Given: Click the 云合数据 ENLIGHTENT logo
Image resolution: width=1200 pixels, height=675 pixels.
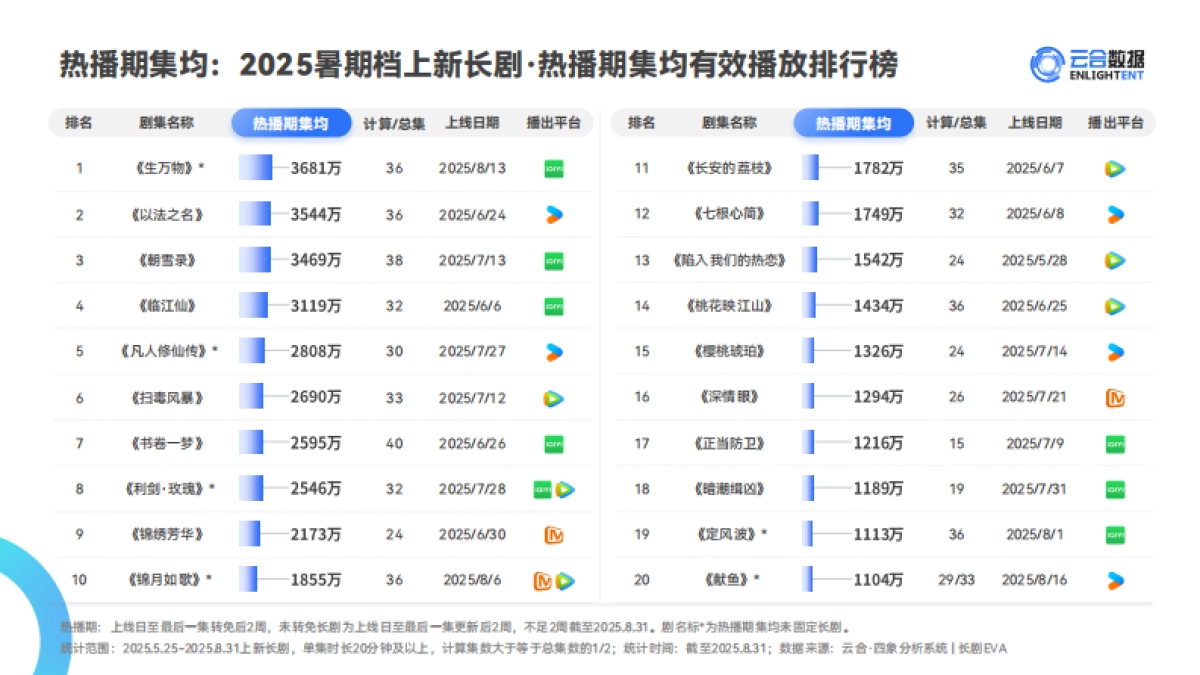Looking at the screenshot, I should [1089, 62].
